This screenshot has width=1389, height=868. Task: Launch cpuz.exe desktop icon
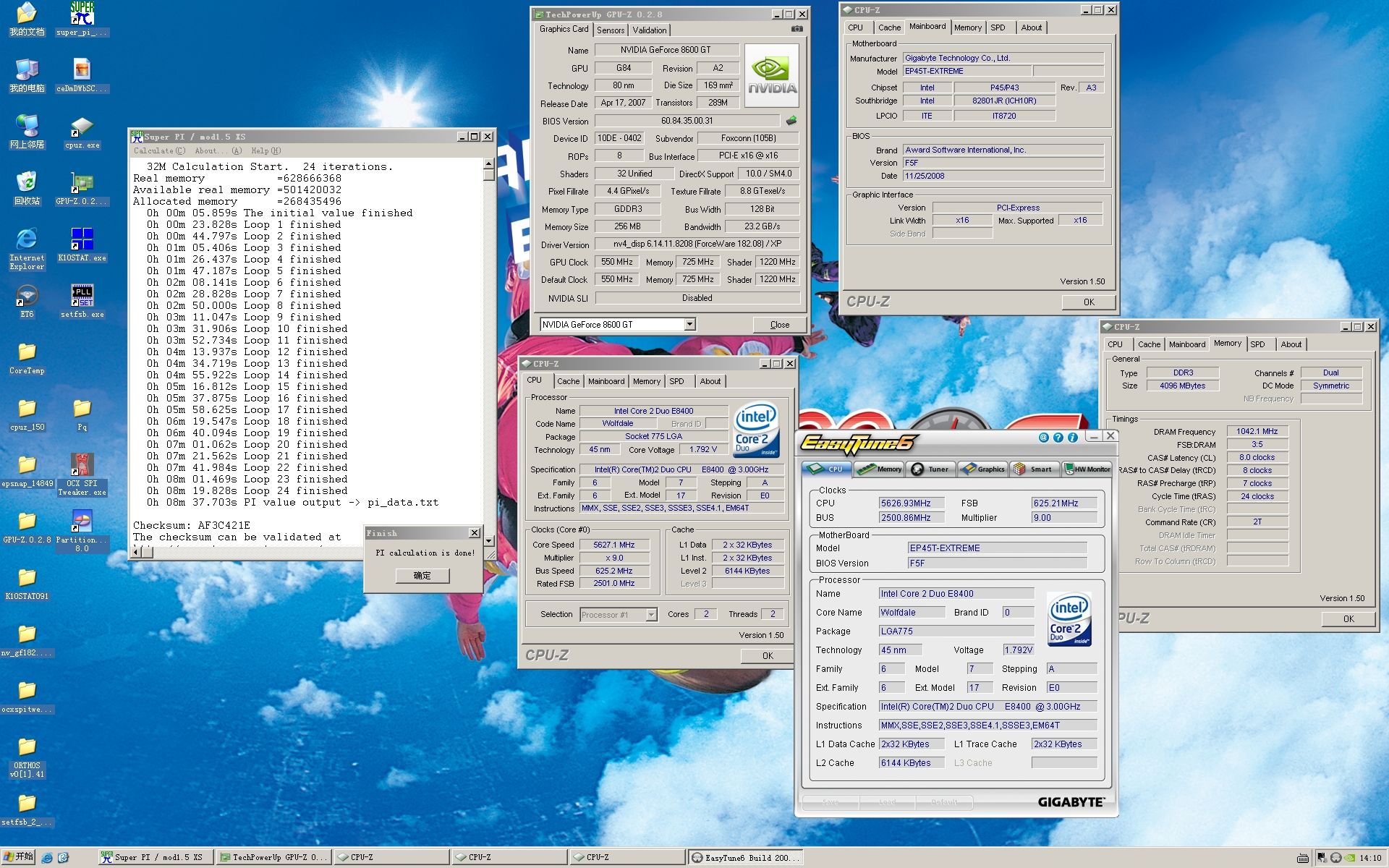(x=82, y=132)
